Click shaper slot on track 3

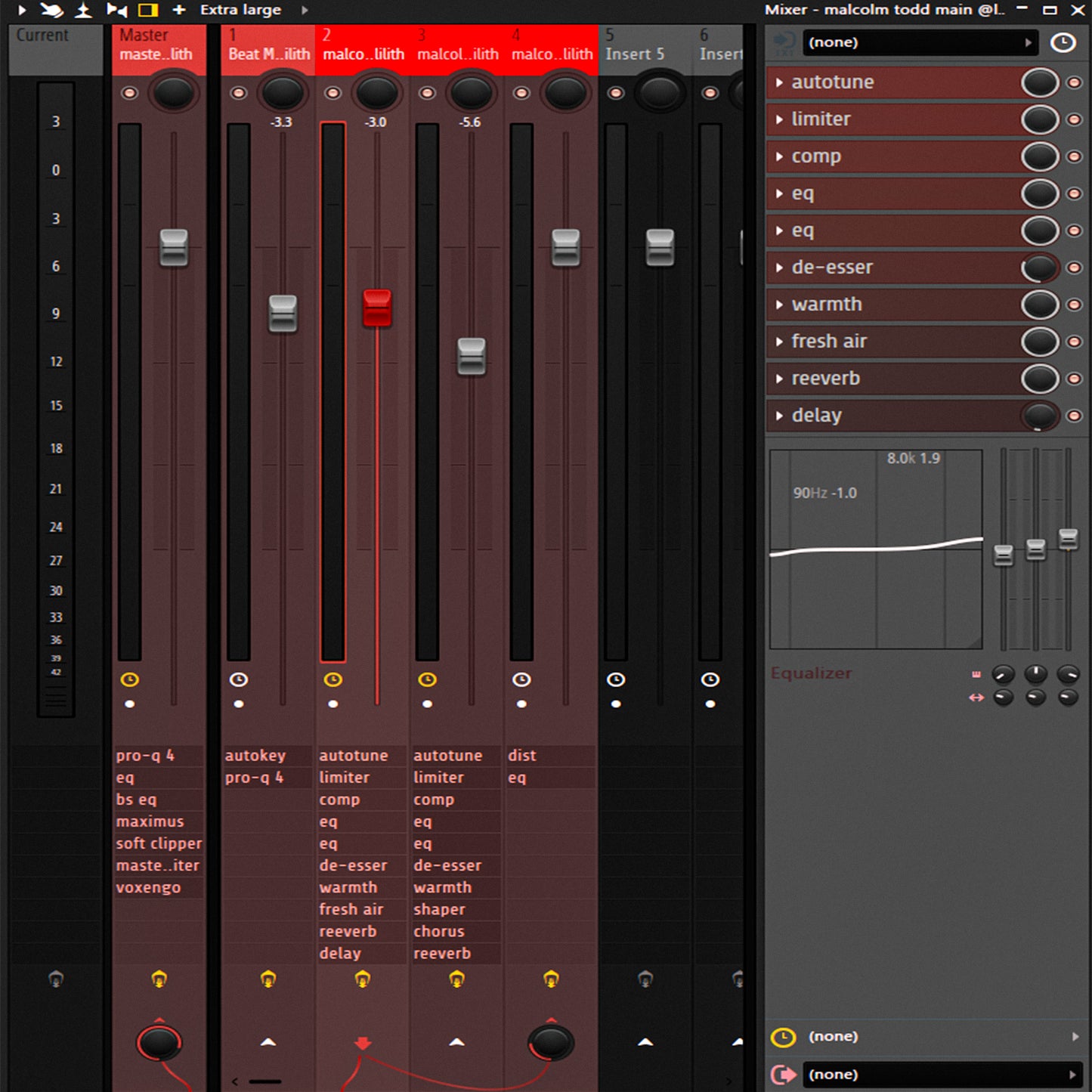coord(456,909)
